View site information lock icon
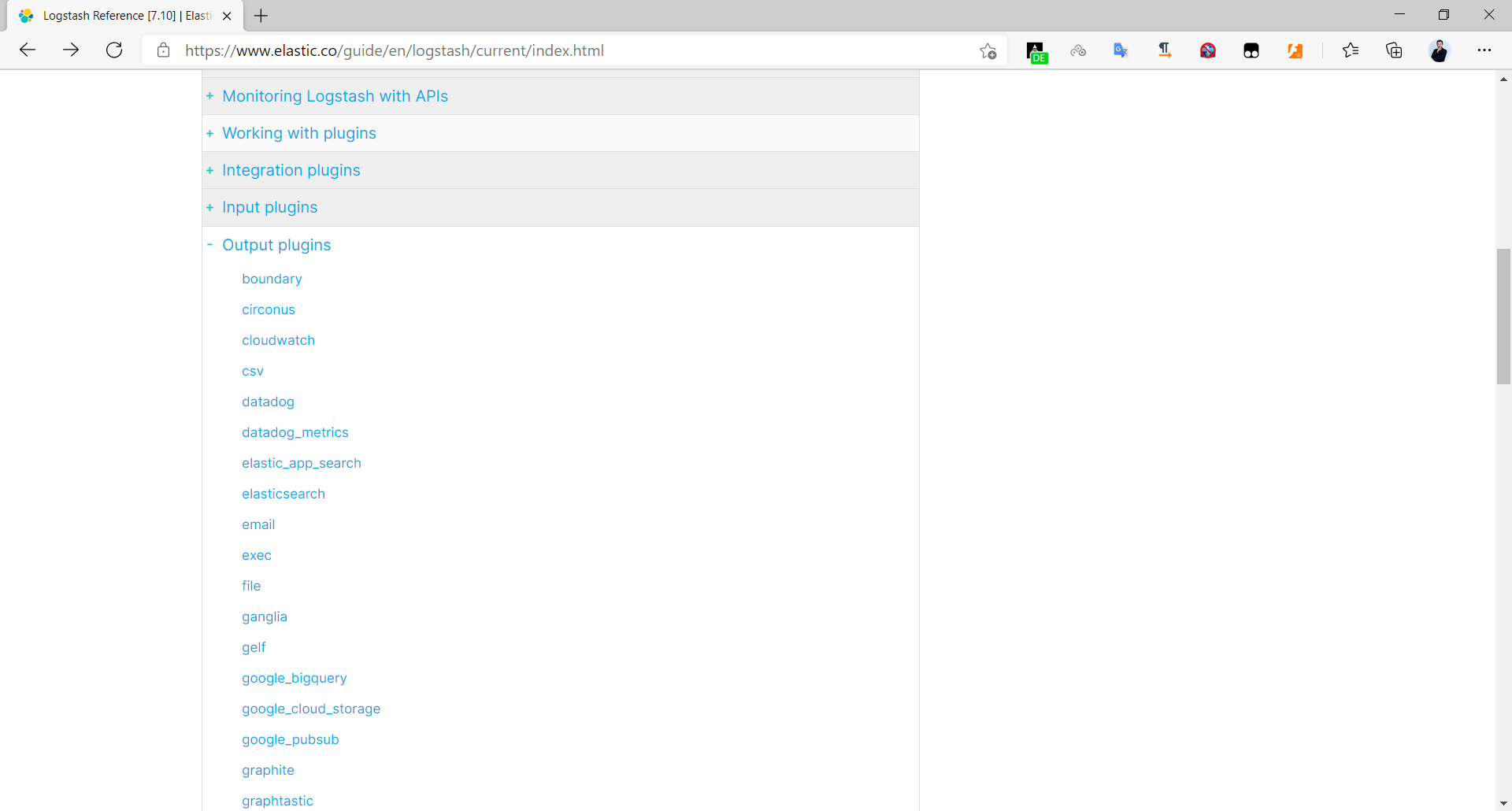The width and height of the screenshot is (1512, 811). click(163, 50)
